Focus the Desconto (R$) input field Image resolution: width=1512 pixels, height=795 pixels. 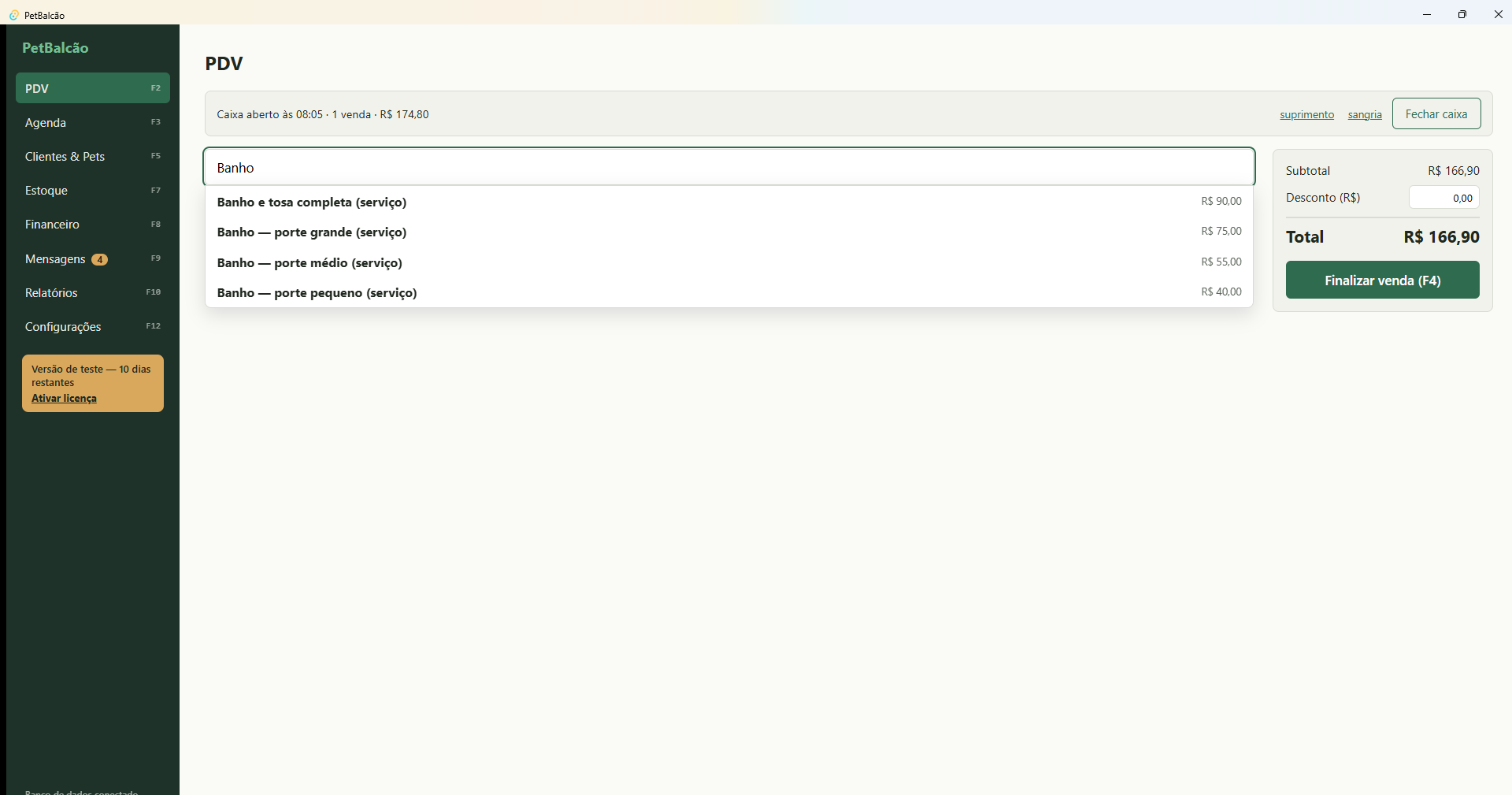1444,198
